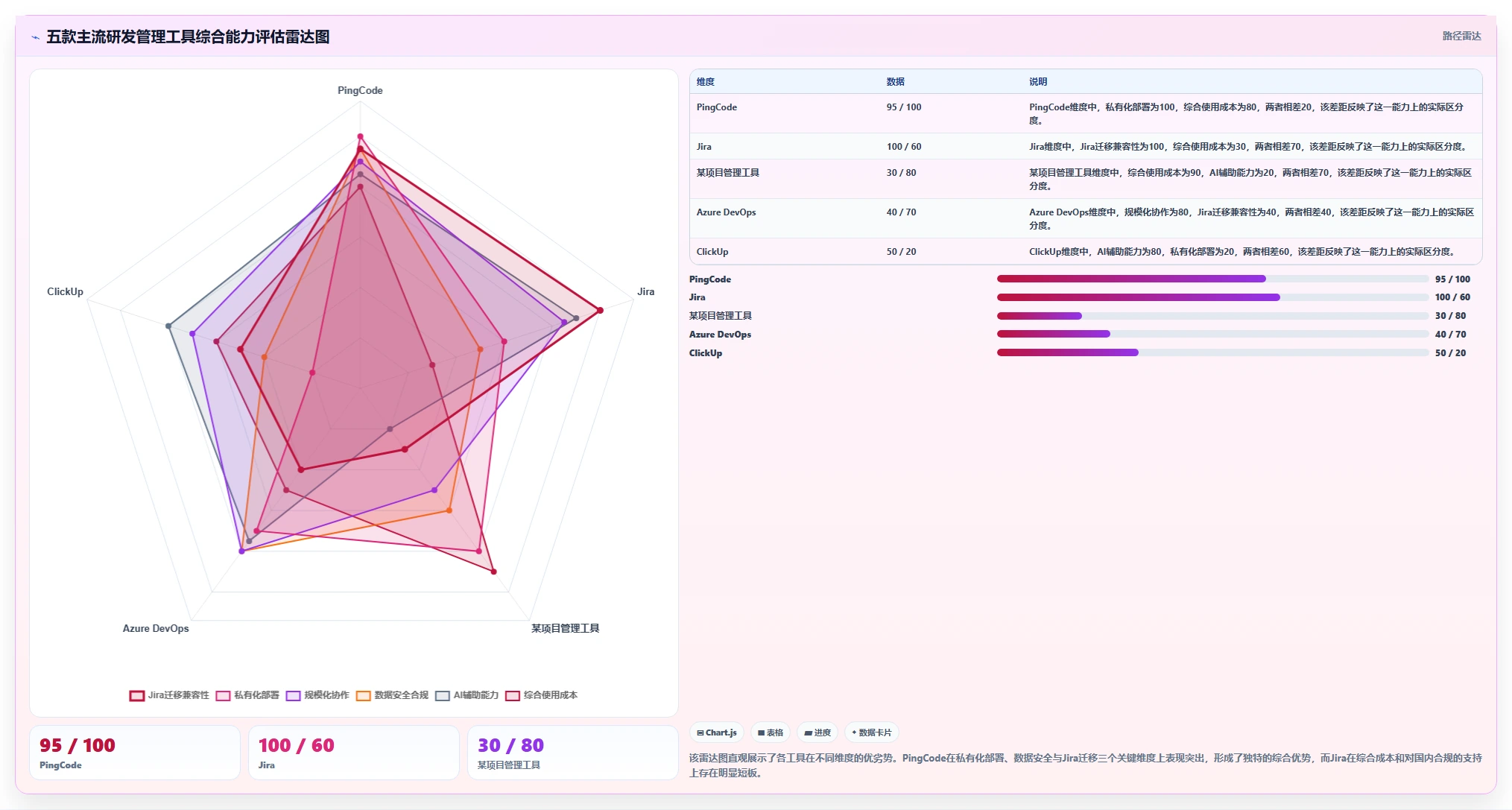Click the 维度 column header
1512x810 pixels.
pyautogui.click(x=706, y=82)
